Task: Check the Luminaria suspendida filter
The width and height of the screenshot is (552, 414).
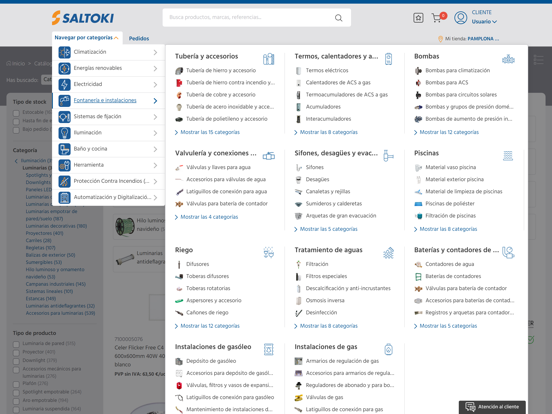Action: point(16,410)
